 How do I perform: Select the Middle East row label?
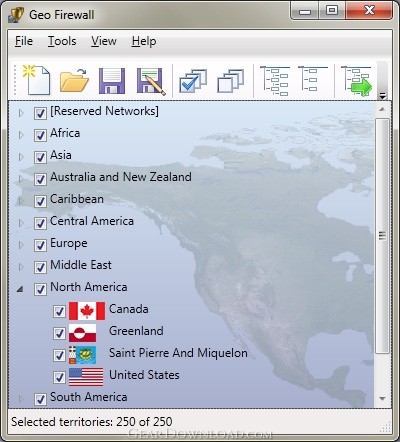(81, 265)
